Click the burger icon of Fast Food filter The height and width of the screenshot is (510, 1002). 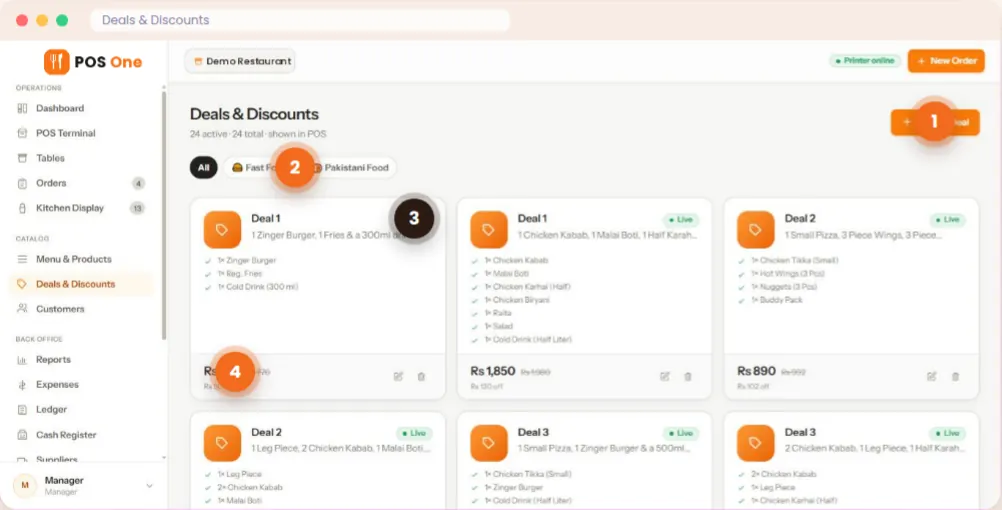click(237, 167)
